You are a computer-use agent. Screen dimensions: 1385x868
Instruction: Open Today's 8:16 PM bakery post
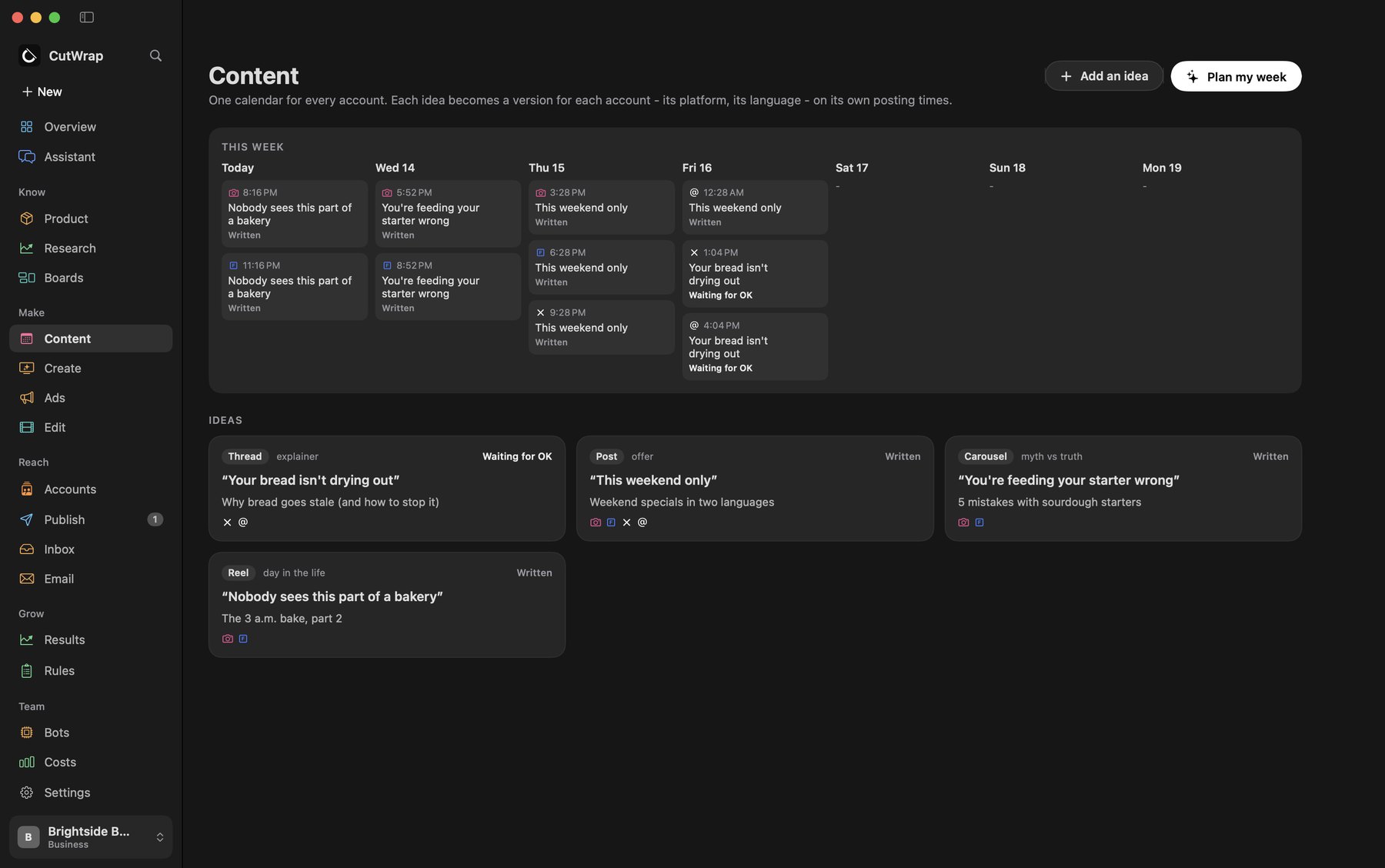tap(295, 214)
